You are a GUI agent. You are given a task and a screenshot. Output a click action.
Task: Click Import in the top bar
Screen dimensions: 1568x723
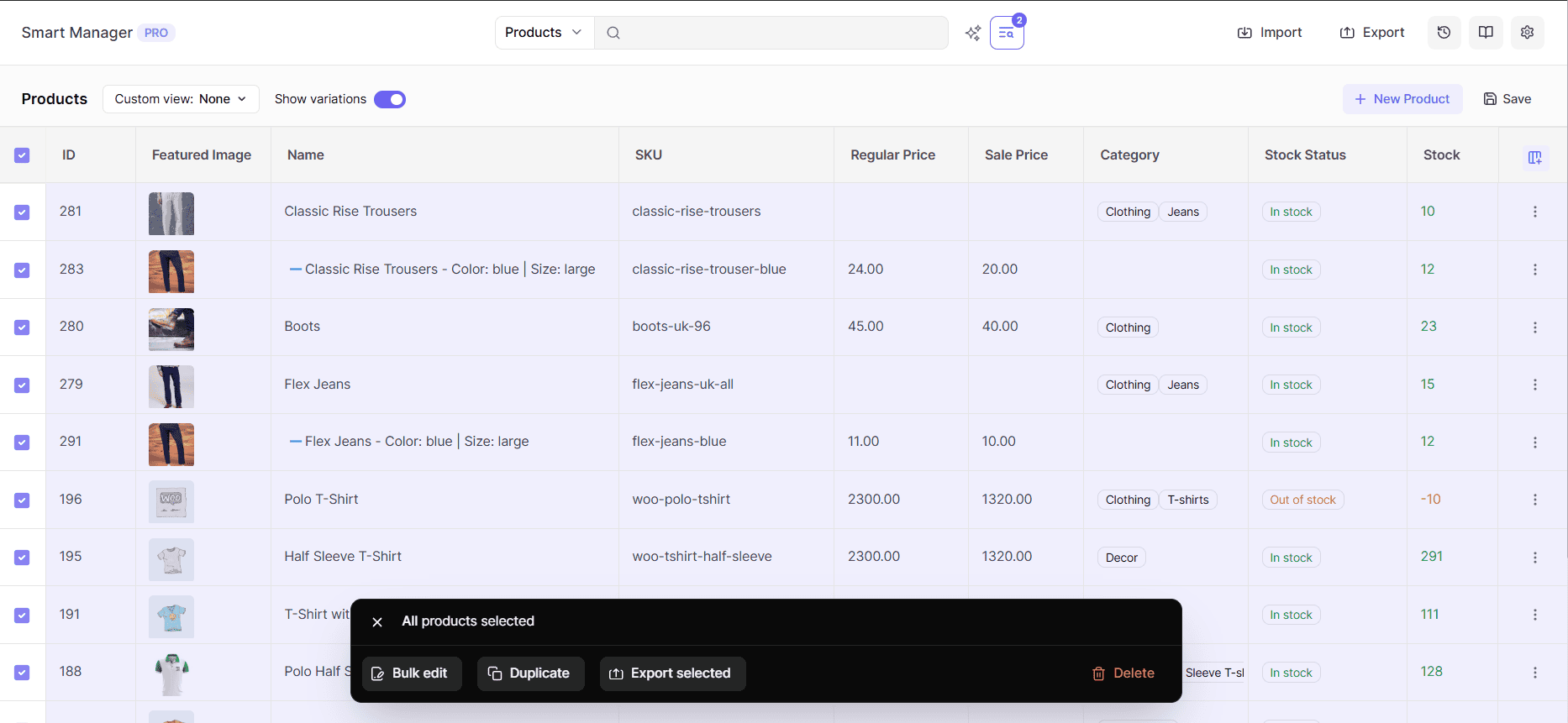[1270, 33]
